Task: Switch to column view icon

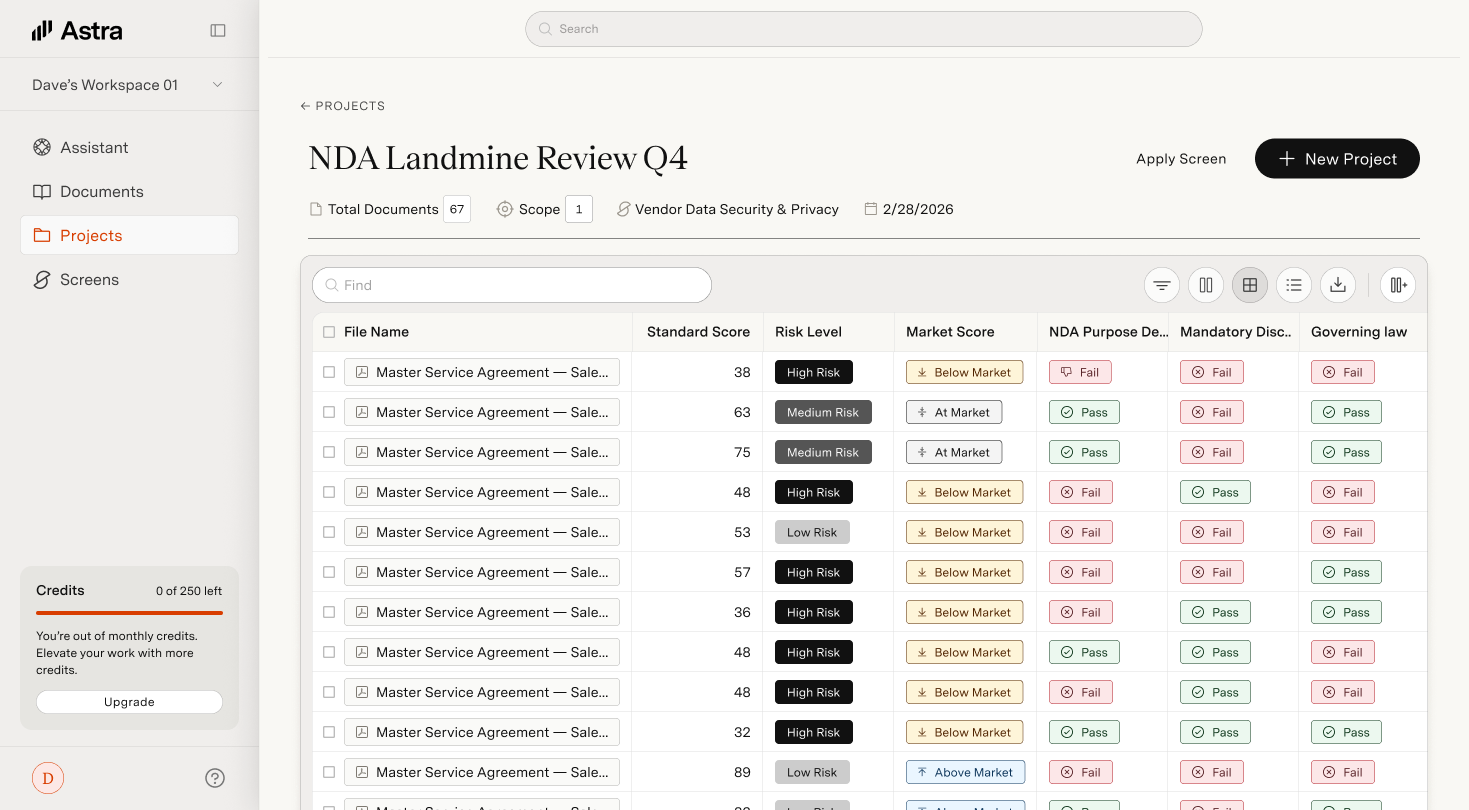Action: pyautogui.click(x=1206, y=285)
